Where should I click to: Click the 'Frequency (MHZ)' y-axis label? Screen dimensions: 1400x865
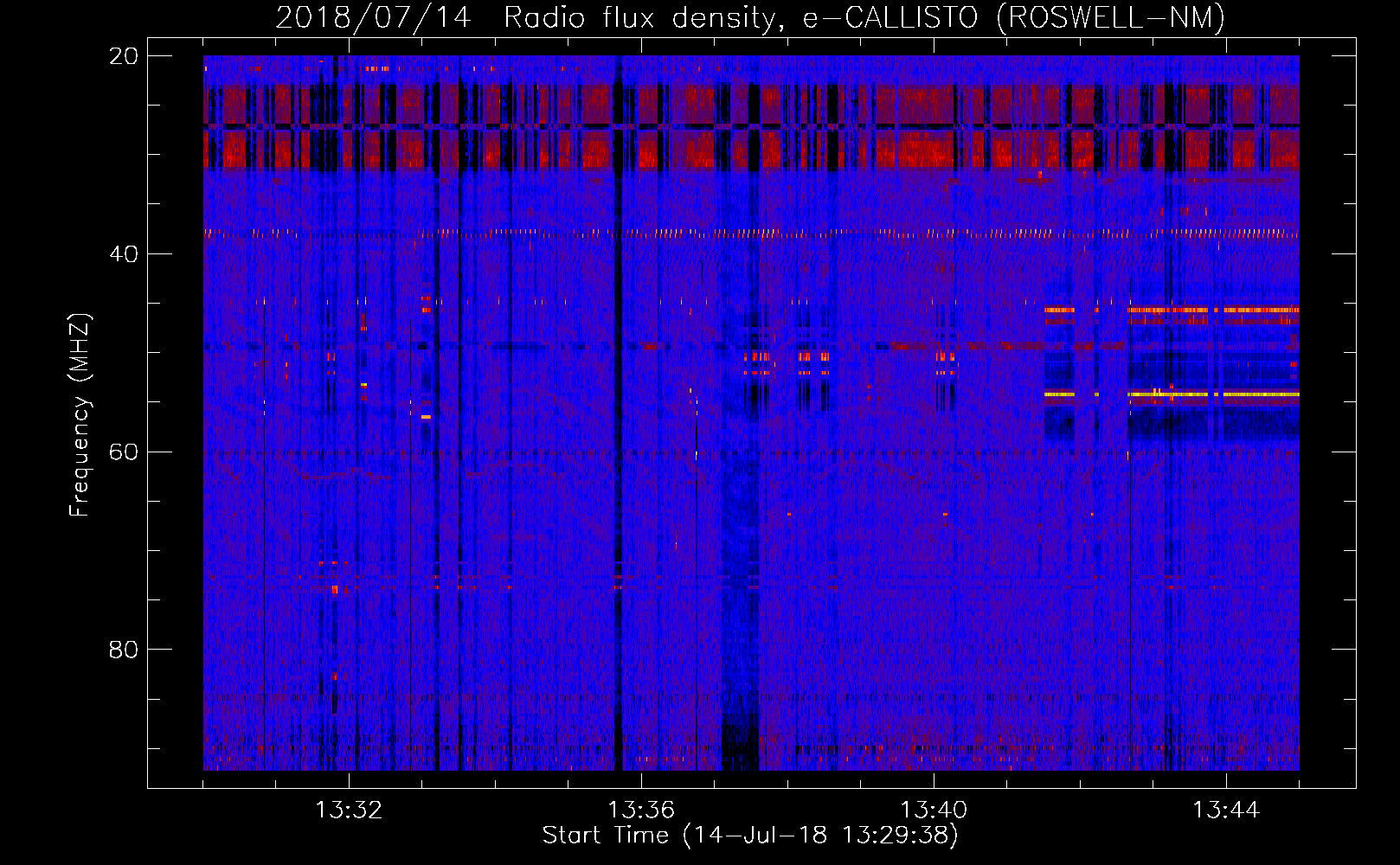80,415
